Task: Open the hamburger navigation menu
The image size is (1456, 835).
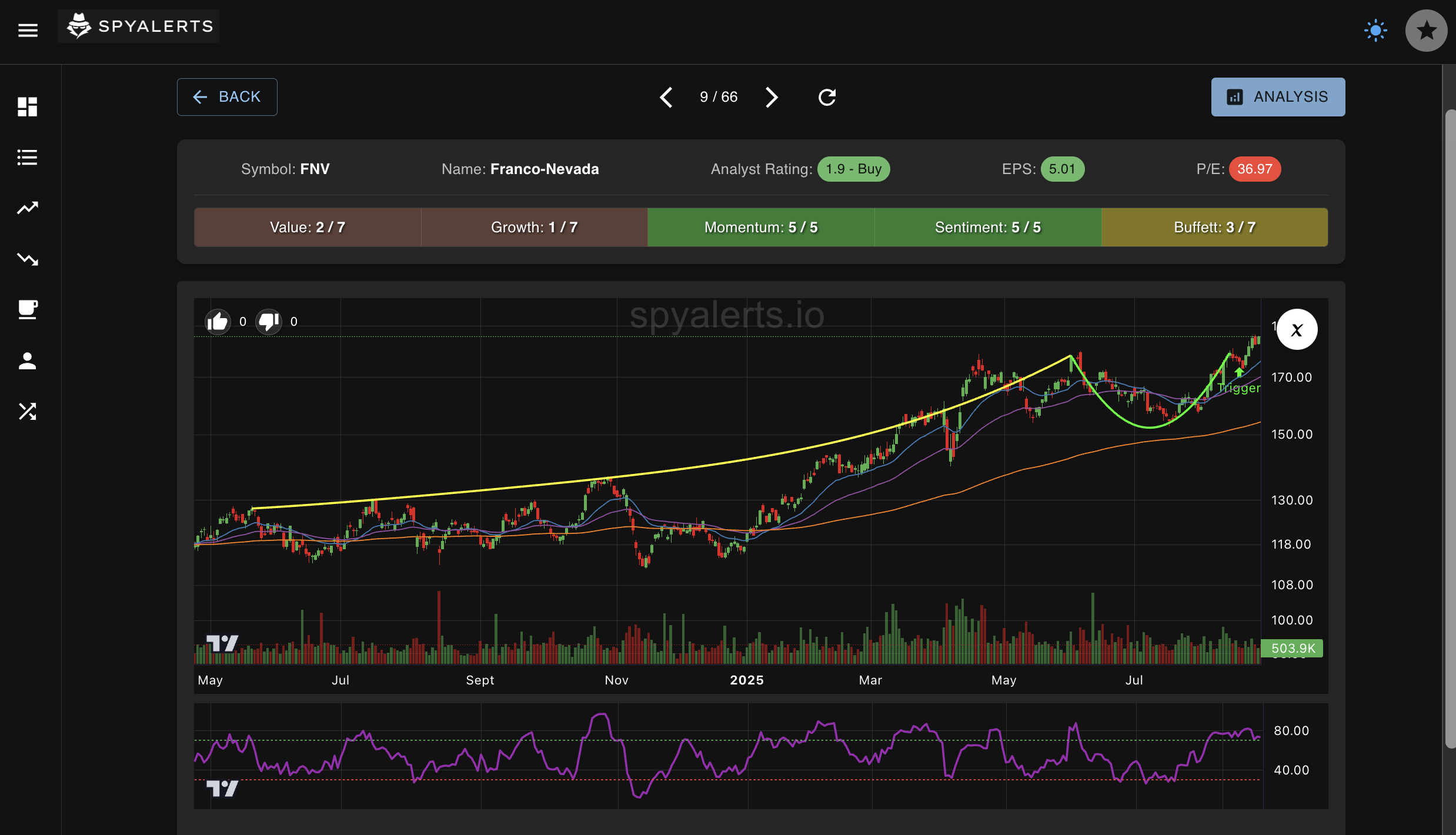Action: pyautogui.click(x=28, y=30)
